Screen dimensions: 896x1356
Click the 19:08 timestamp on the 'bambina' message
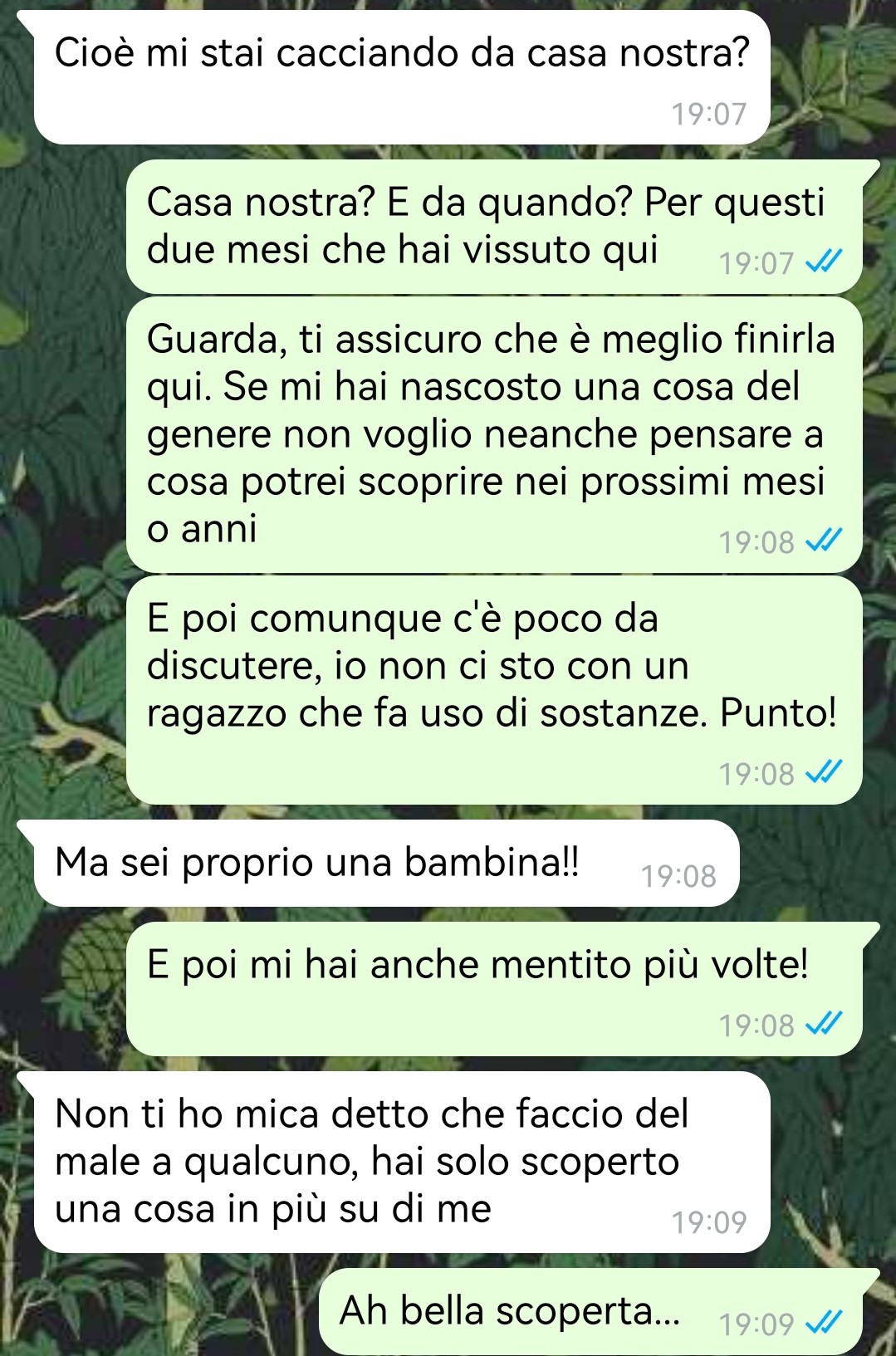coord(678,876)
